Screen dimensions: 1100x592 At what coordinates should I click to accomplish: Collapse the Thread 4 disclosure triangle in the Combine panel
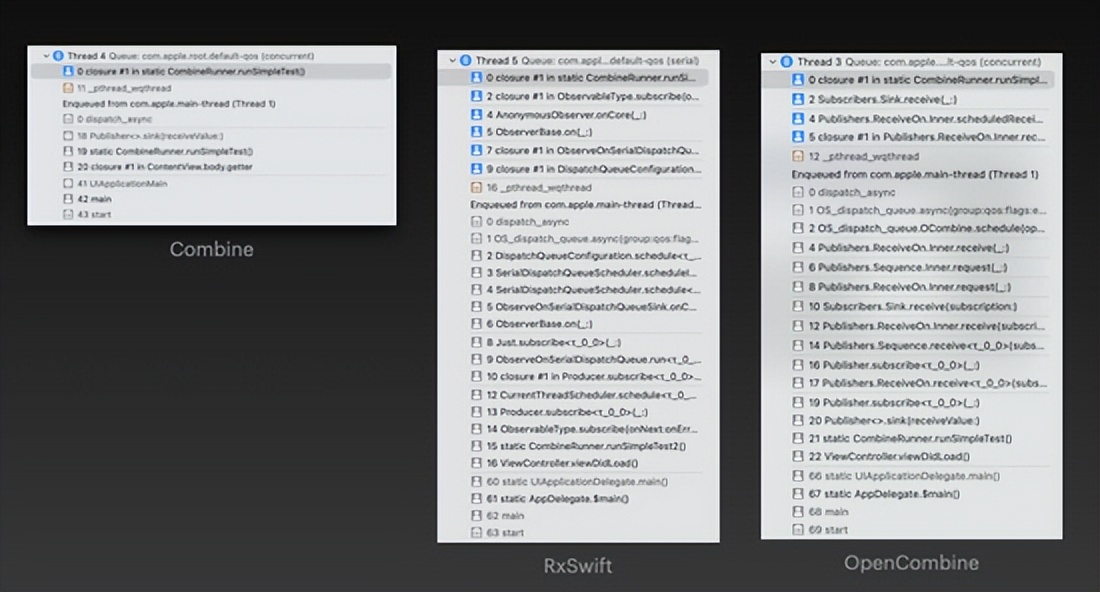[46, 55]
